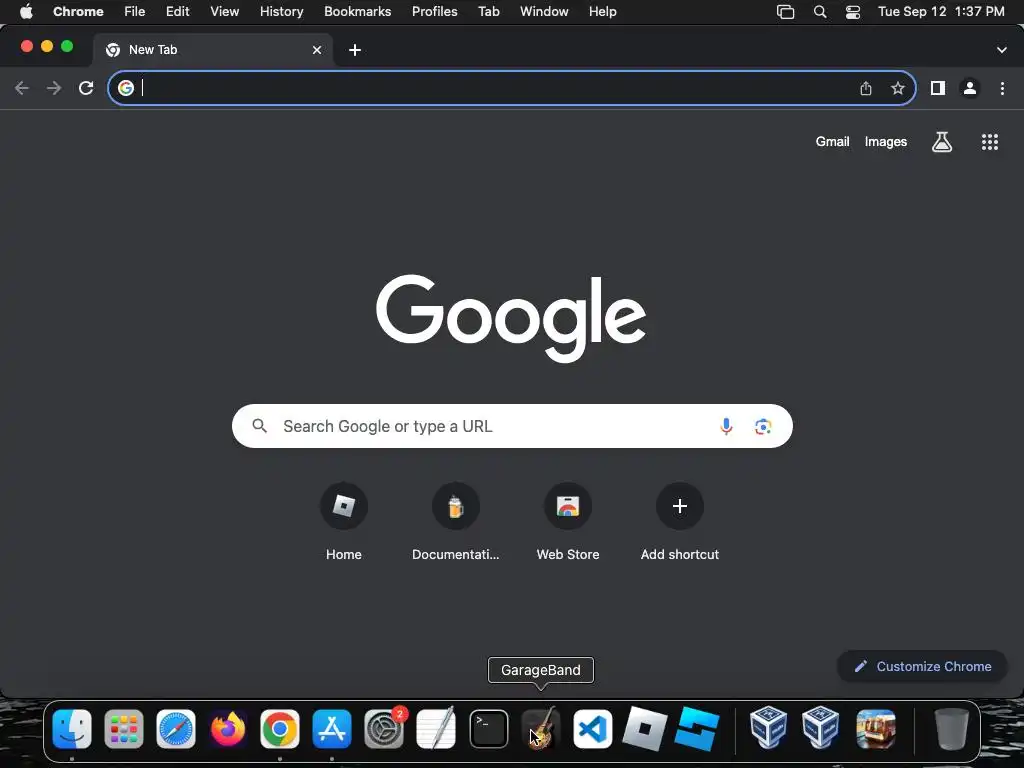Click the Chrome icon in the Dock
Screen dimensions: 1024x768
[x=280, y=729]
